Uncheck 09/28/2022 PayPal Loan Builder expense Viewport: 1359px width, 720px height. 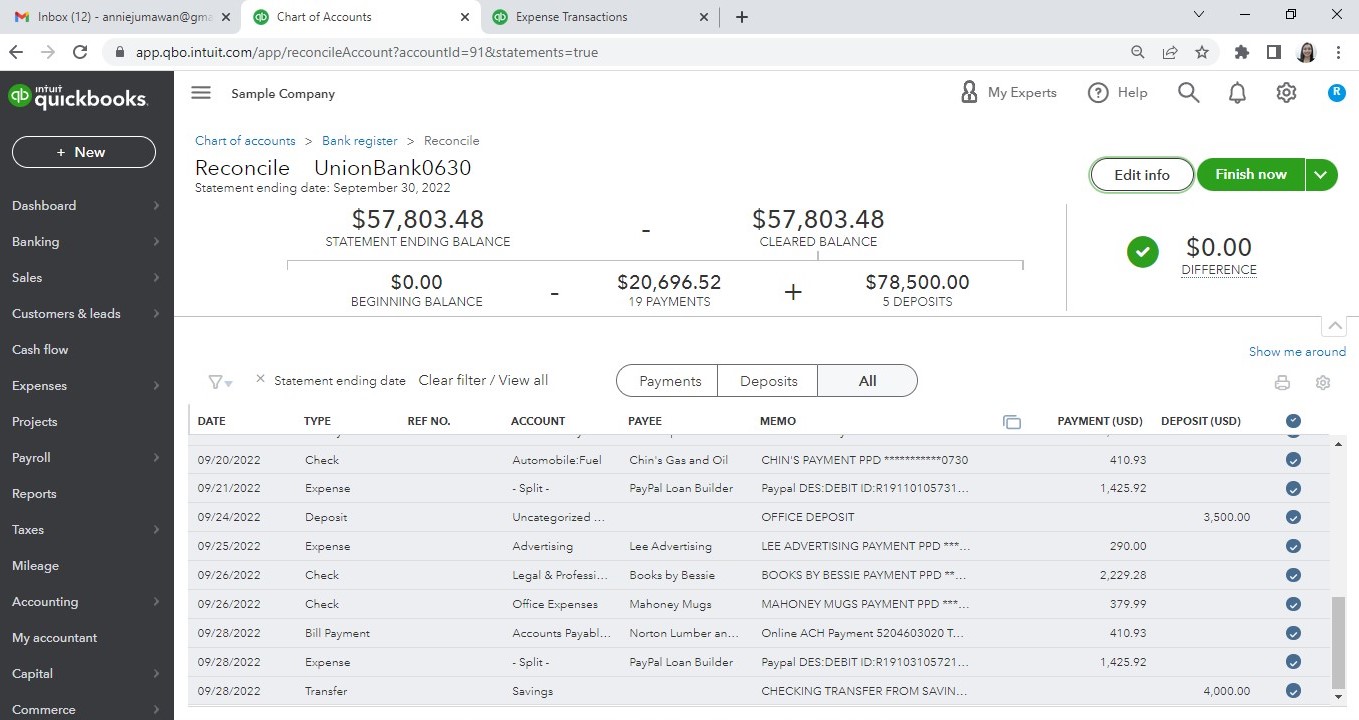(1293, 662)
